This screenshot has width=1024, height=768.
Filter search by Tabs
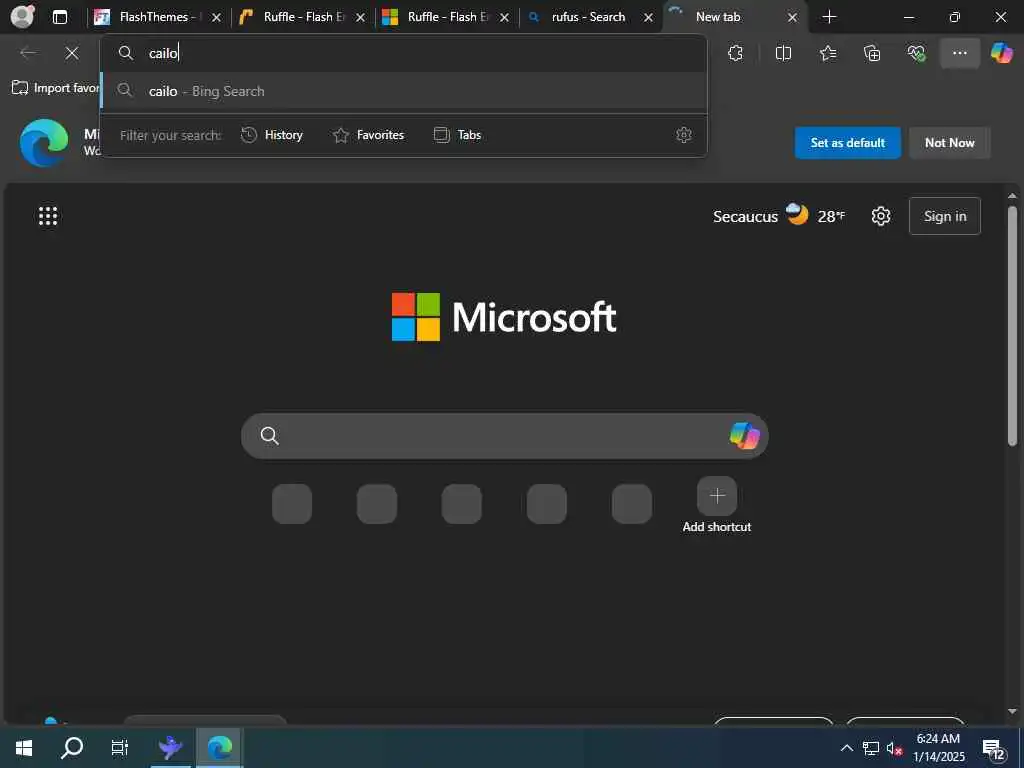457,135
